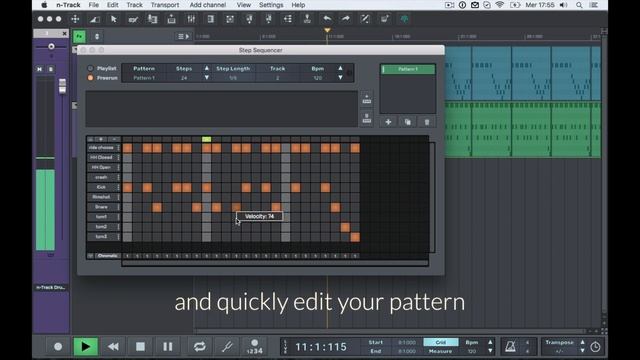
Task: Open the File menu
Action: pos(93,5)
